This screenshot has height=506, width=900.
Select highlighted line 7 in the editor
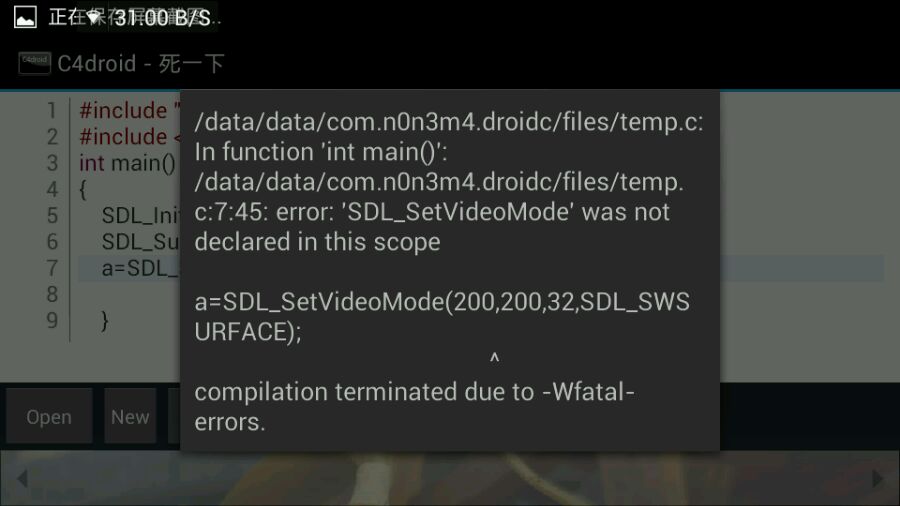pyautogui.click(x=481, y=268)
